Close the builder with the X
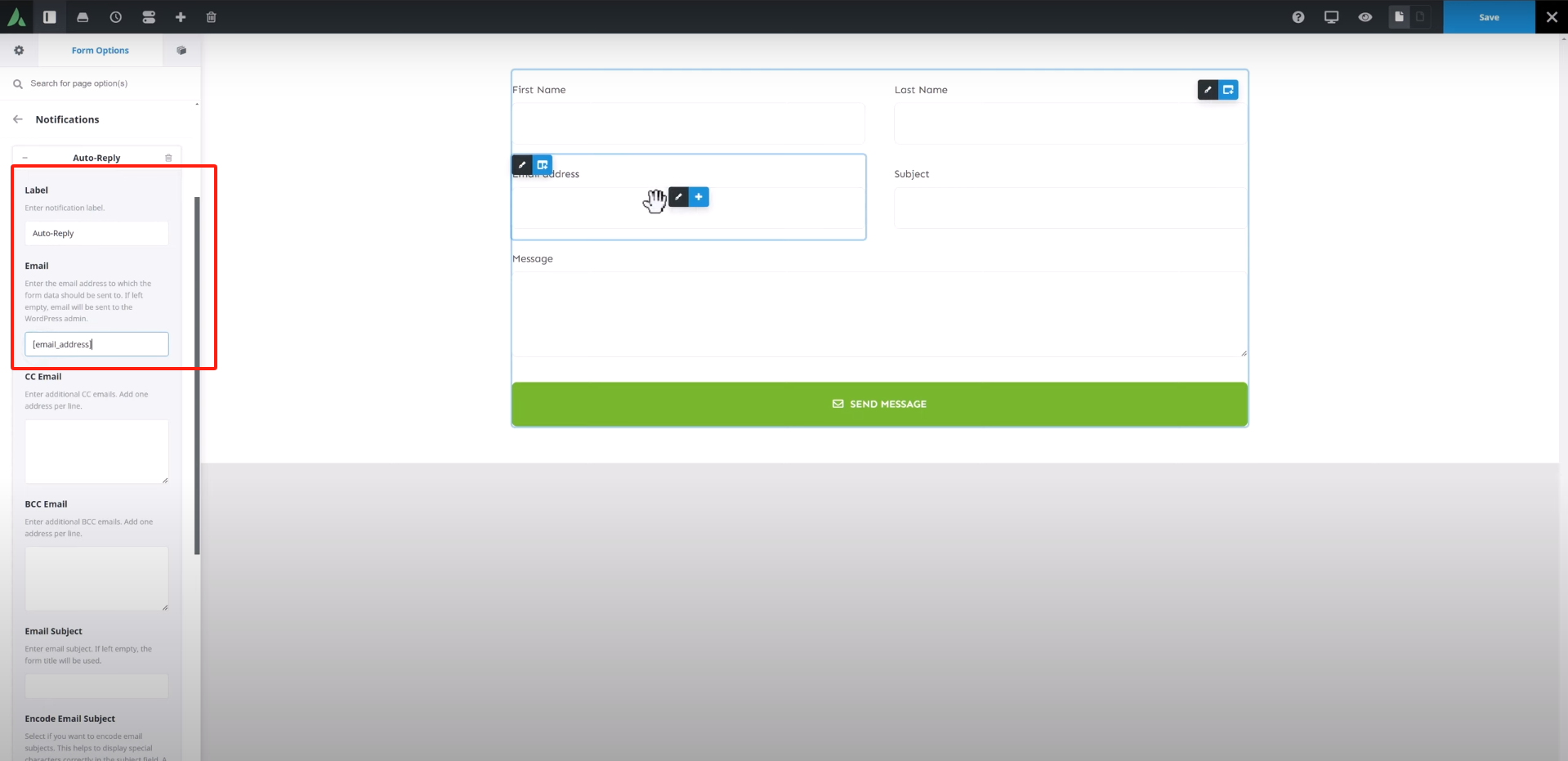 (1552, 17)
